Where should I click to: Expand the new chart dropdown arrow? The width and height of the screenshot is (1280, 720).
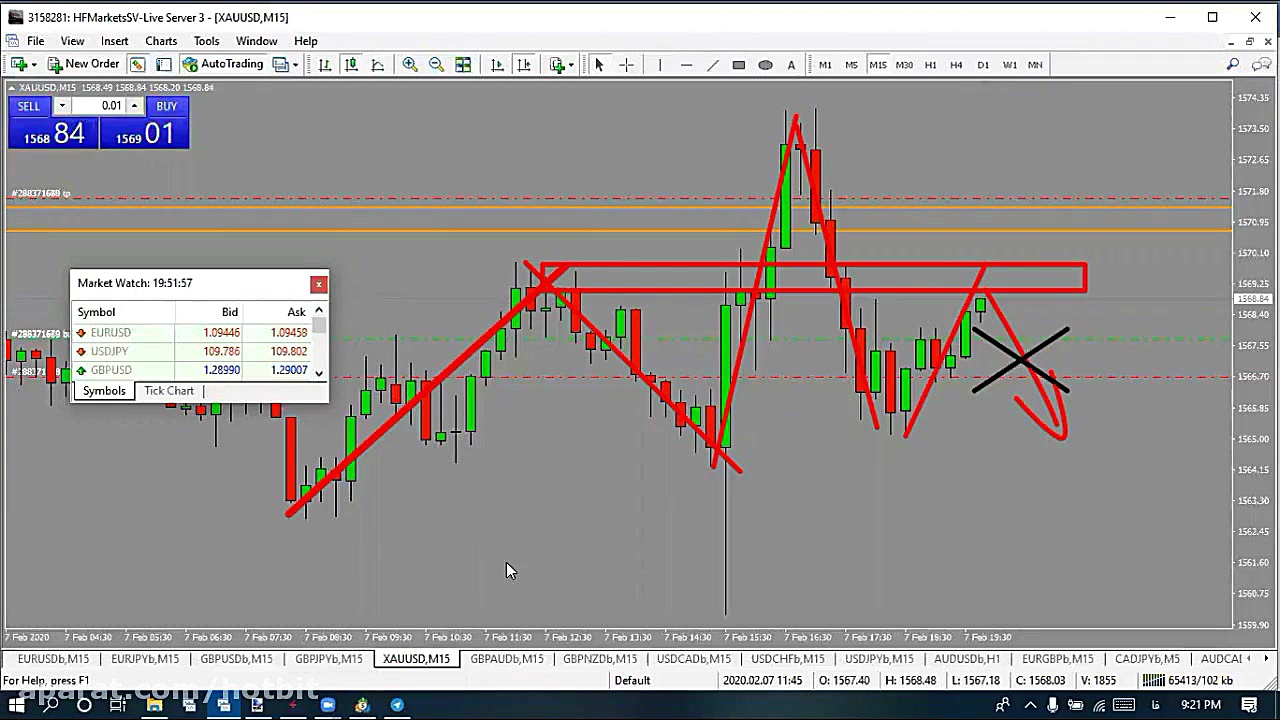[x=34, y=65]
